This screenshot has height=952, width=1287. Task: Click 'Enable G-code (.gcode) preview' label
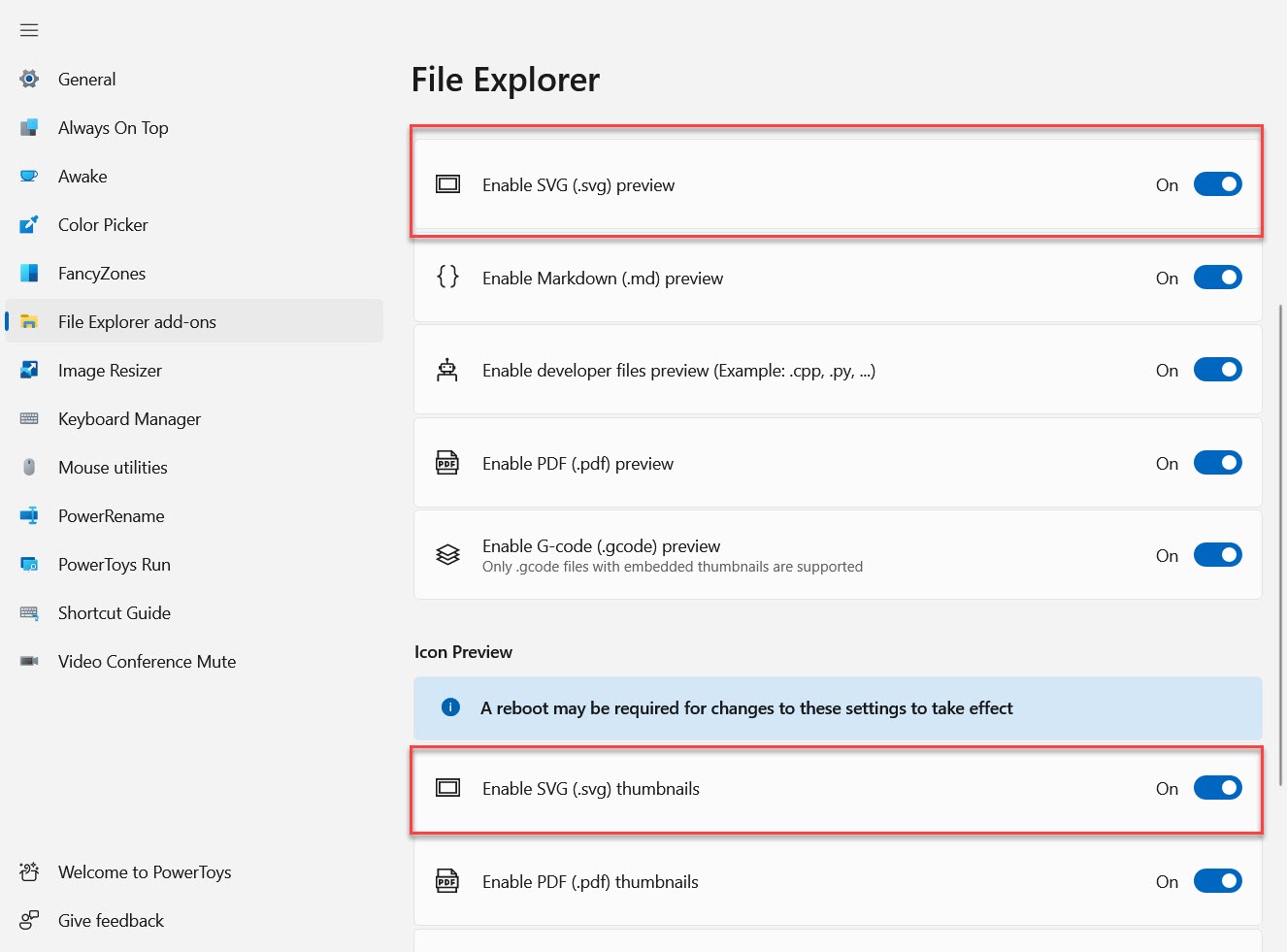point(602,546)
